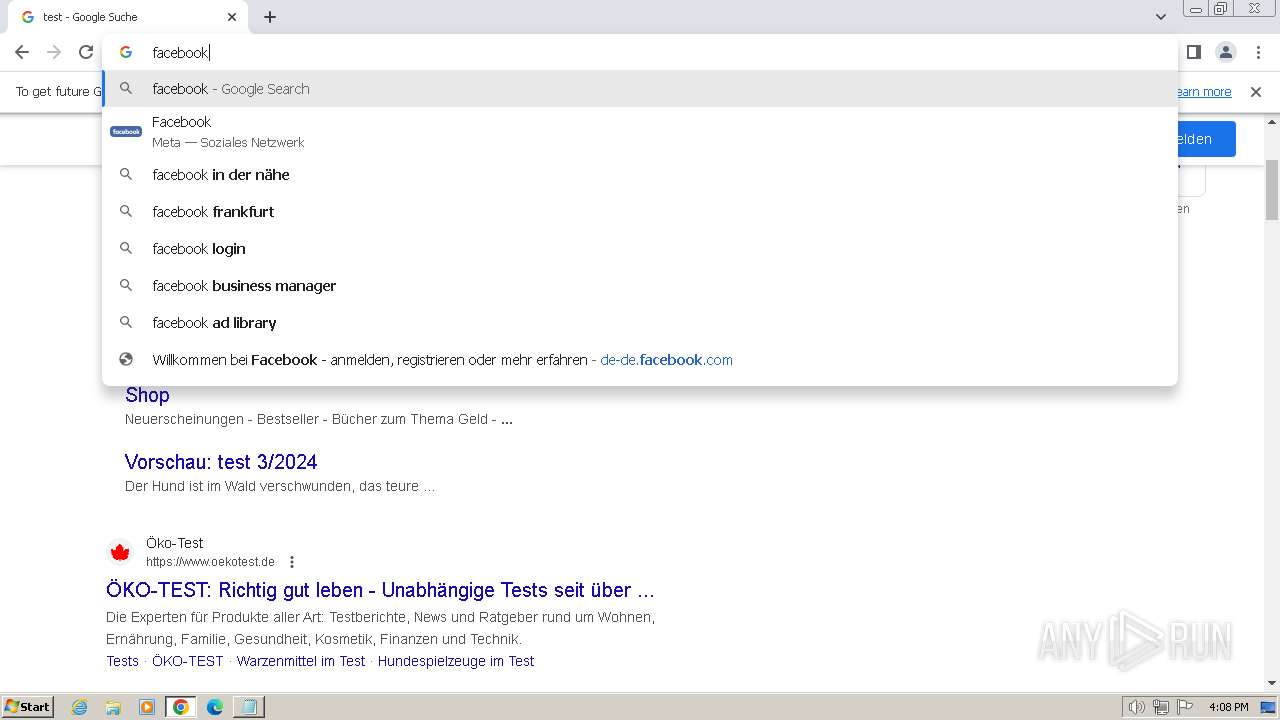Pick the 'facebook frankfurt' suggestion

[640, 212]
